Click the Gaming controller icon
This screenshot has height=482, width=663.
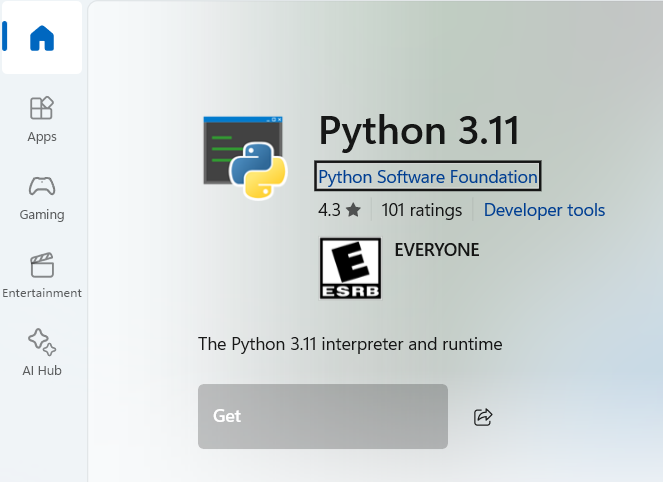pos(42,186)
